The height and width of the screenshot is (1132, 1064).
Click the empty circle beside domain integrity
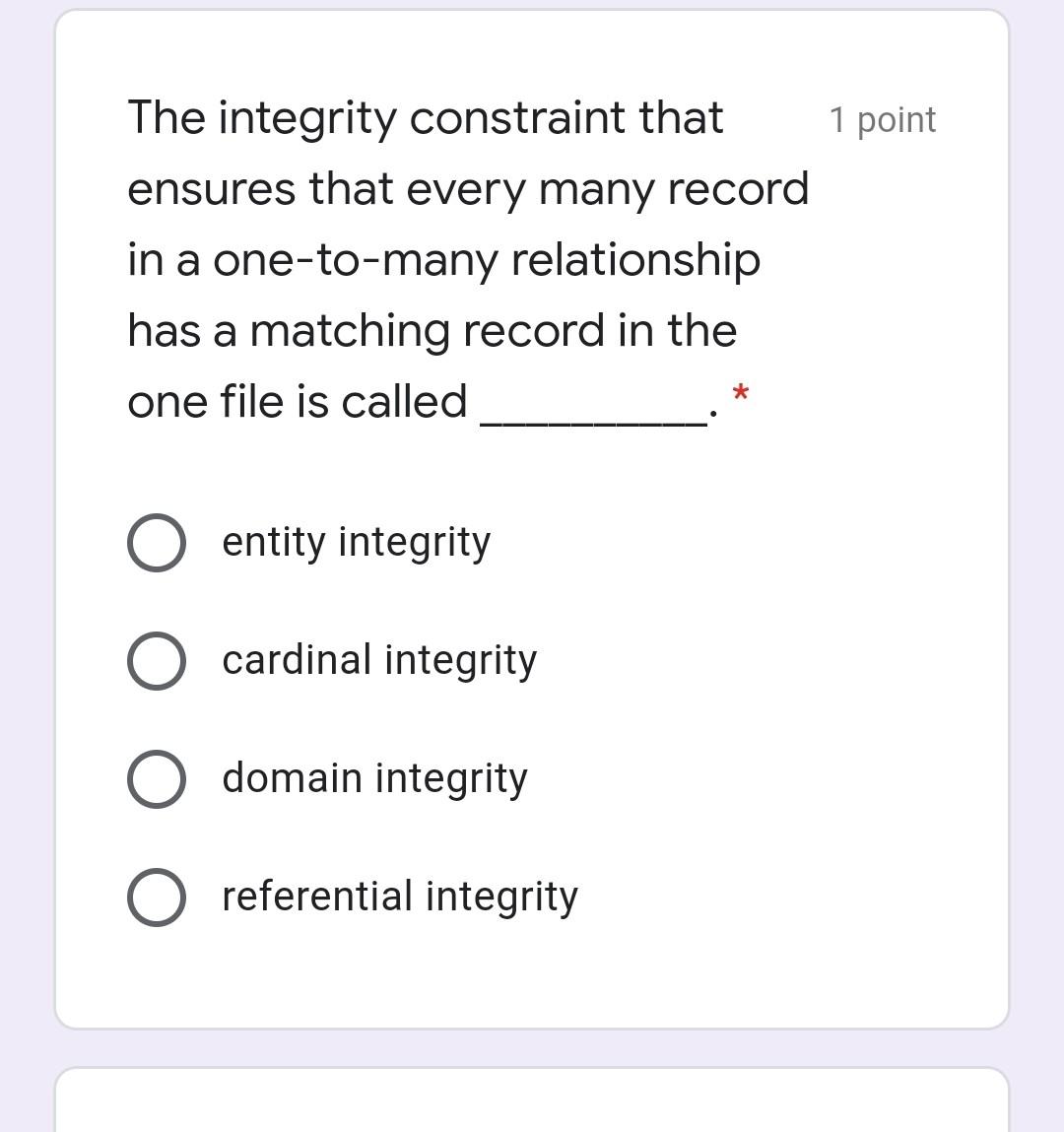pyautogui.click(x=156, y=778)
